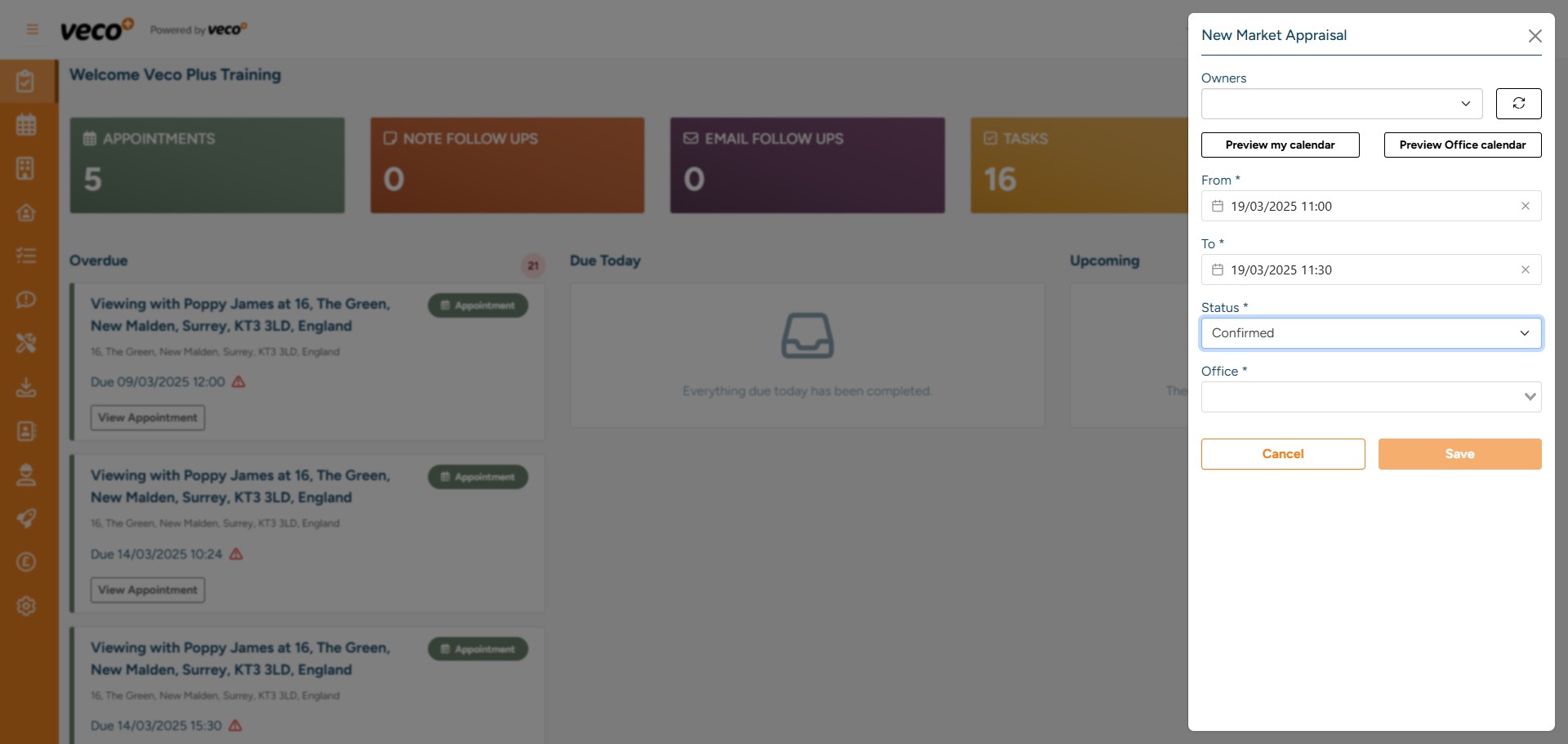Image resolution: width=1568 pixels, height=744 pixels.
Task: Open the properties house icon
Action: click(27, 212)
